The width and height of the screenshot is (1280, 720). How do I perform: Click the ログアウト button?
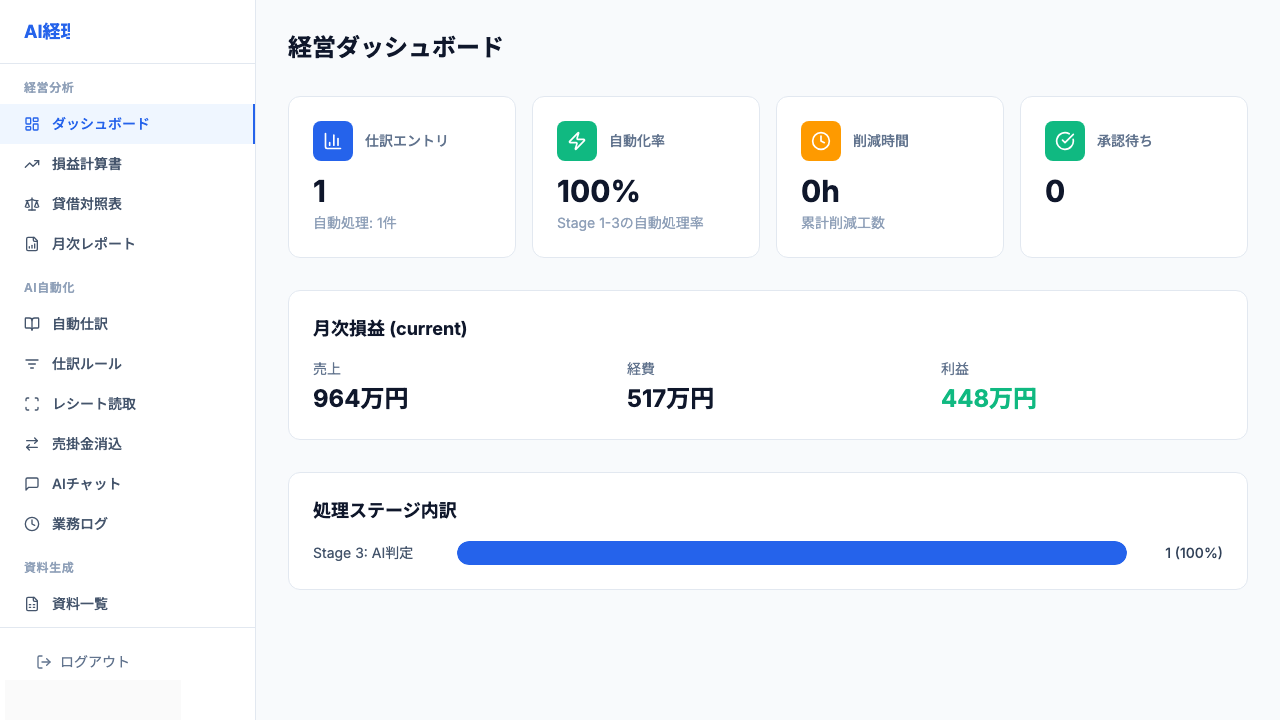[x=84, y=661]
